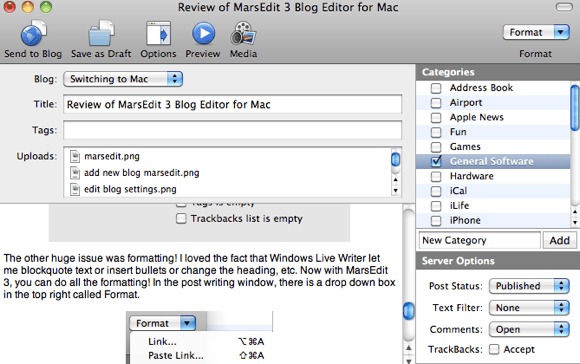Enable the TrackBacks Accept checkbox

coord(494,349)
